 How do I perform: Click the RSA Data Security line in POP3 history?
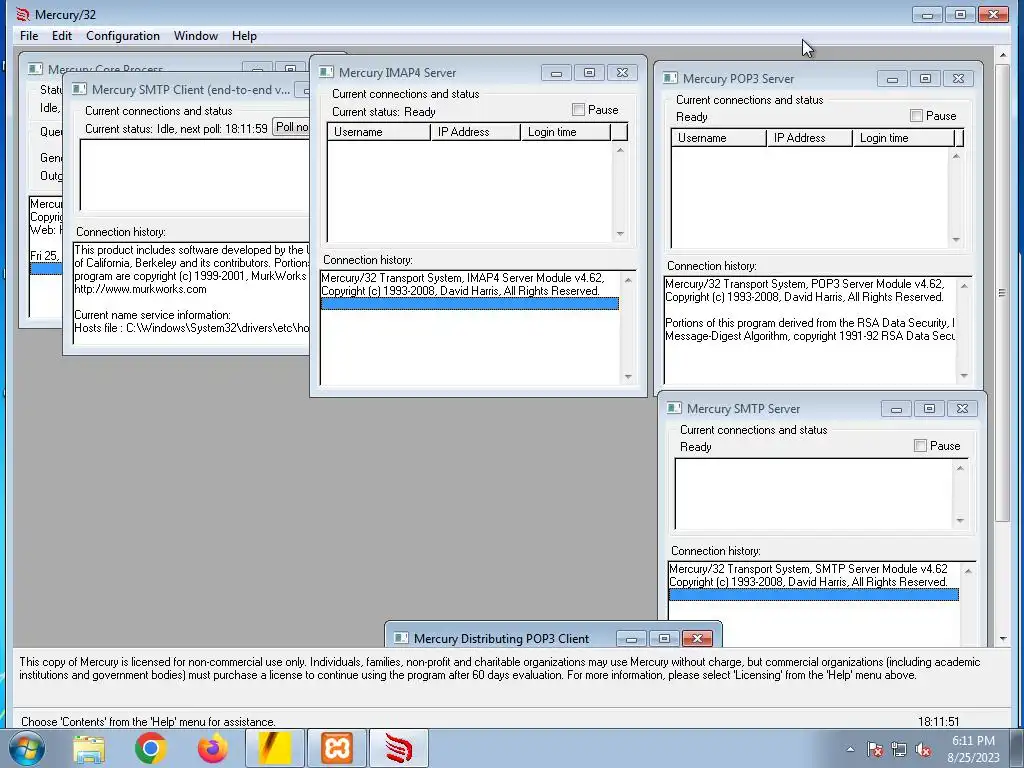(x=809, y=323)
